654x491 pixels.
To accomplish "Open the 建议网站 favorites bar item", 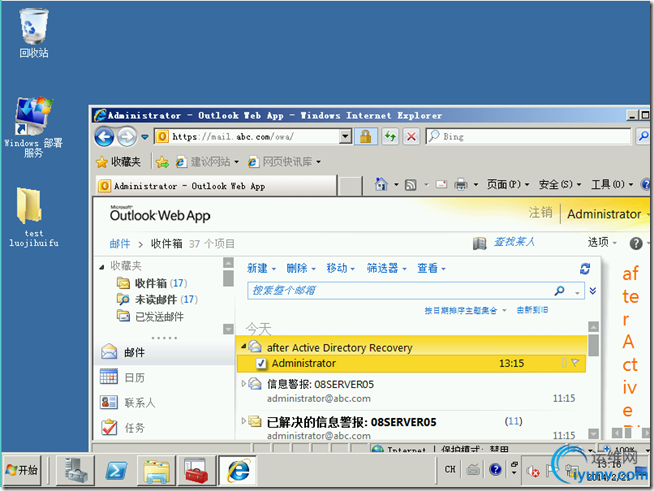I will pyautogui.click(x=207, y=162).
